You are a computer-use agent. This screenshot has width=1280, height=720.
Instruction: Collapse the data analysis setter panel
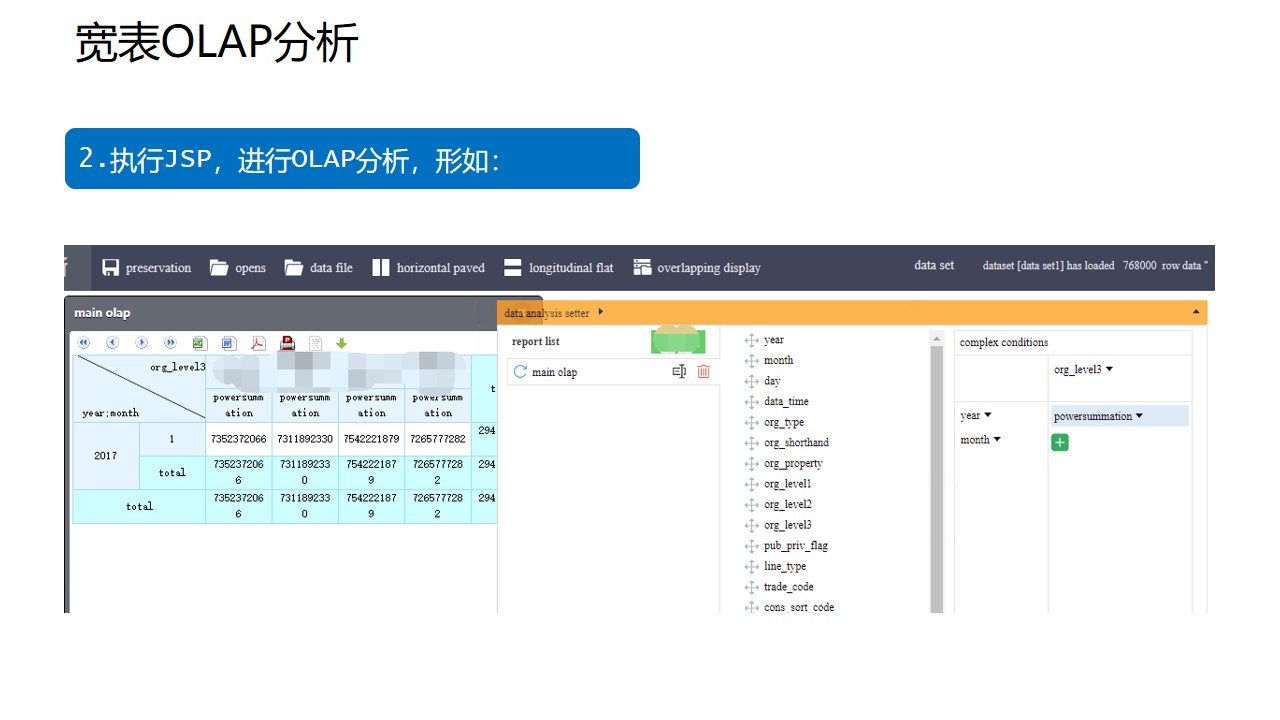[x=1195, y=312]
